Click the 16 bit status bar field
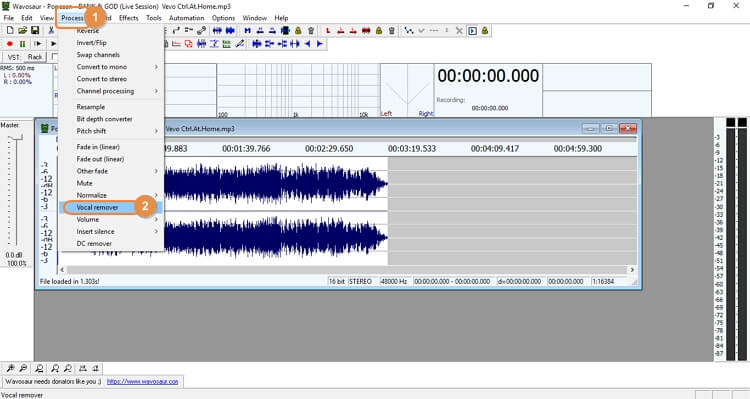The width and height of the screenshot is (750, 399). (x=337, y=281)
